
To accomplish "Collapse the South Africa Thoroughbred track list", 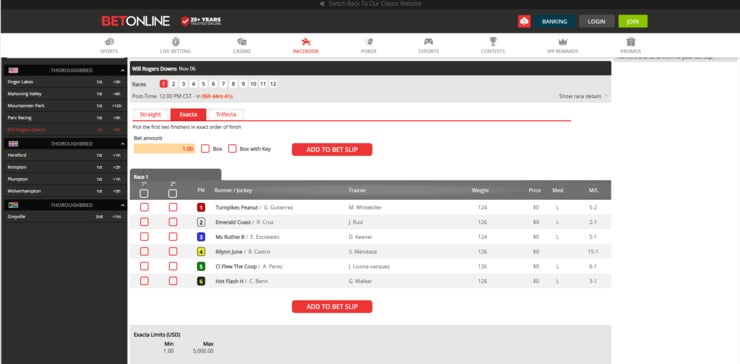I will click(x=123, y=205).
